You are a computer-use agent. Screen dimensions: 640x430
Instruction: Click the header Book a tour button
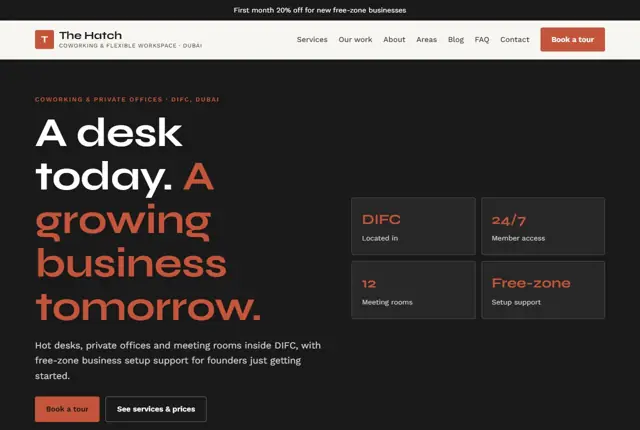[572, 40]
